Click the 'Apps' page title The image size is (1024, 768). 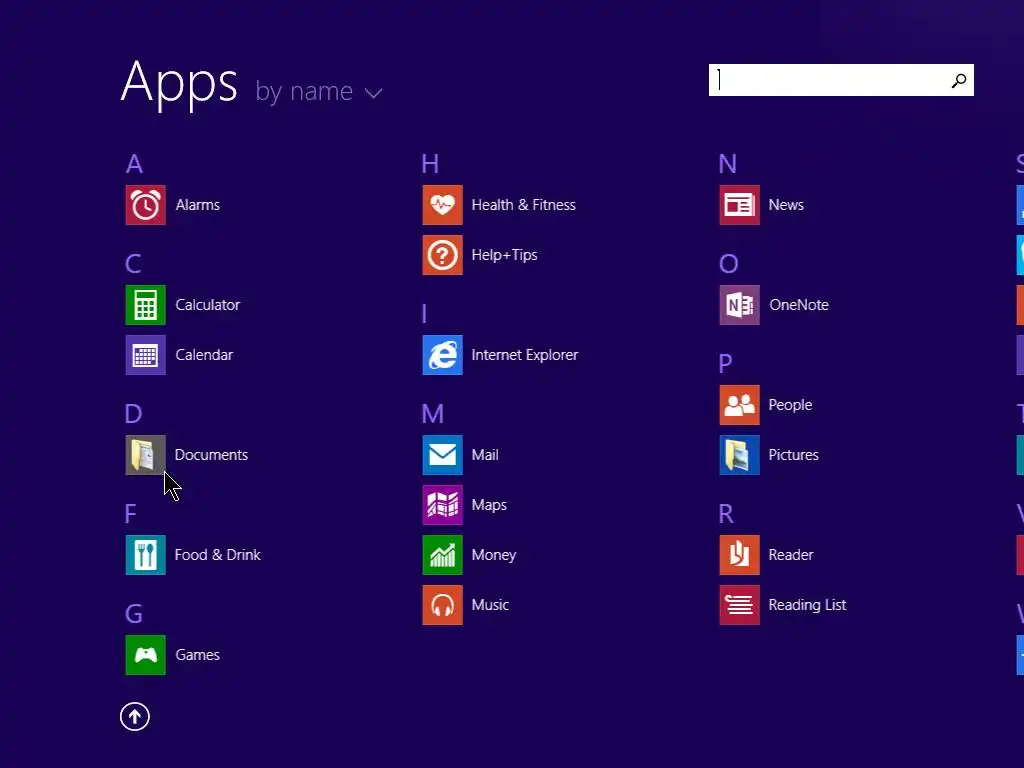[x=179, y=84]
